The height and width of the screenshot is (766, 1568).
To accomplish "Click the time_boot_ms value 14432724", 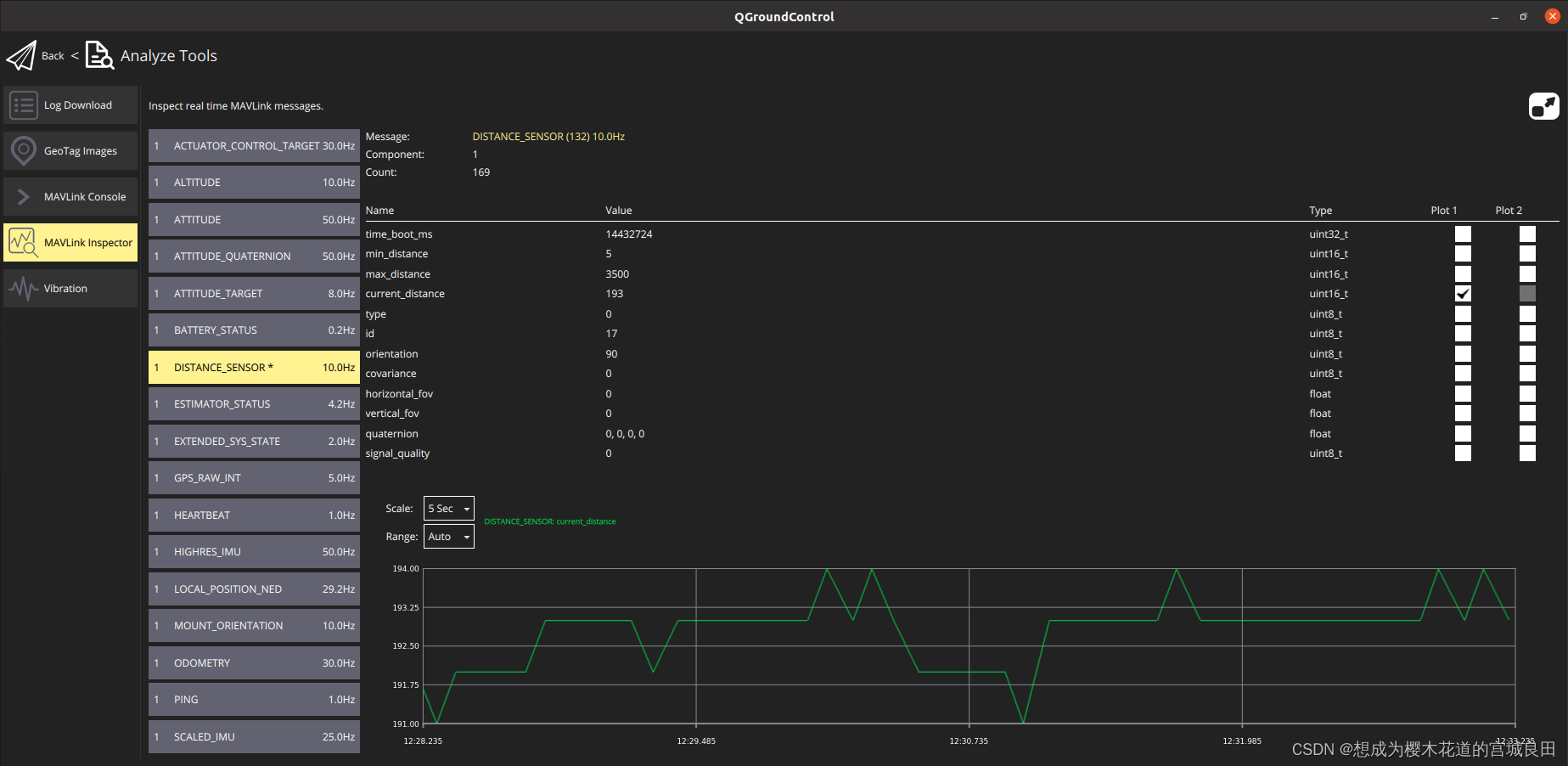I will [x=628, y=234].
